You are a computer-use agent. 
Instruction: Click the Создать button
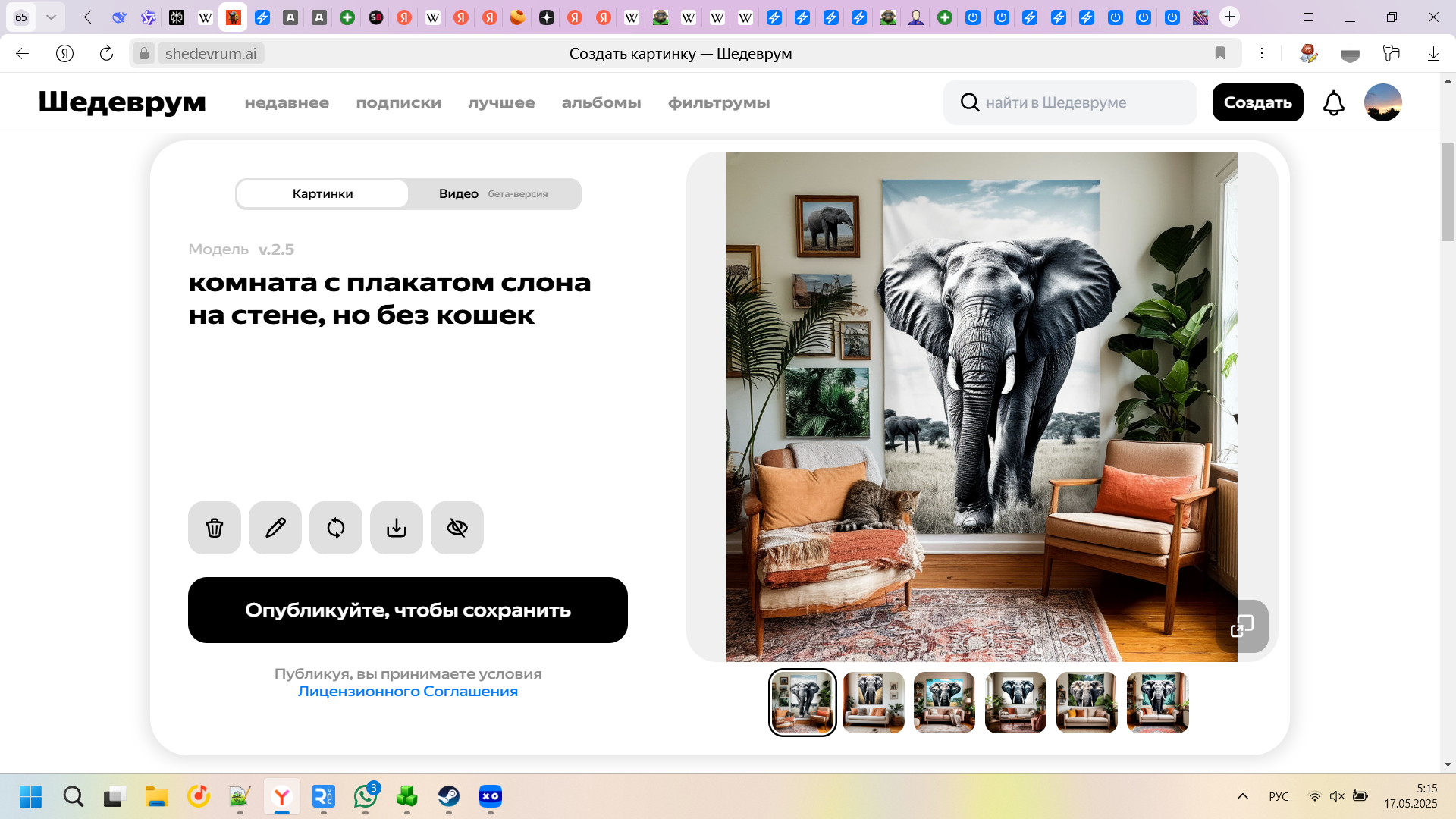[x=1257, y=102]
